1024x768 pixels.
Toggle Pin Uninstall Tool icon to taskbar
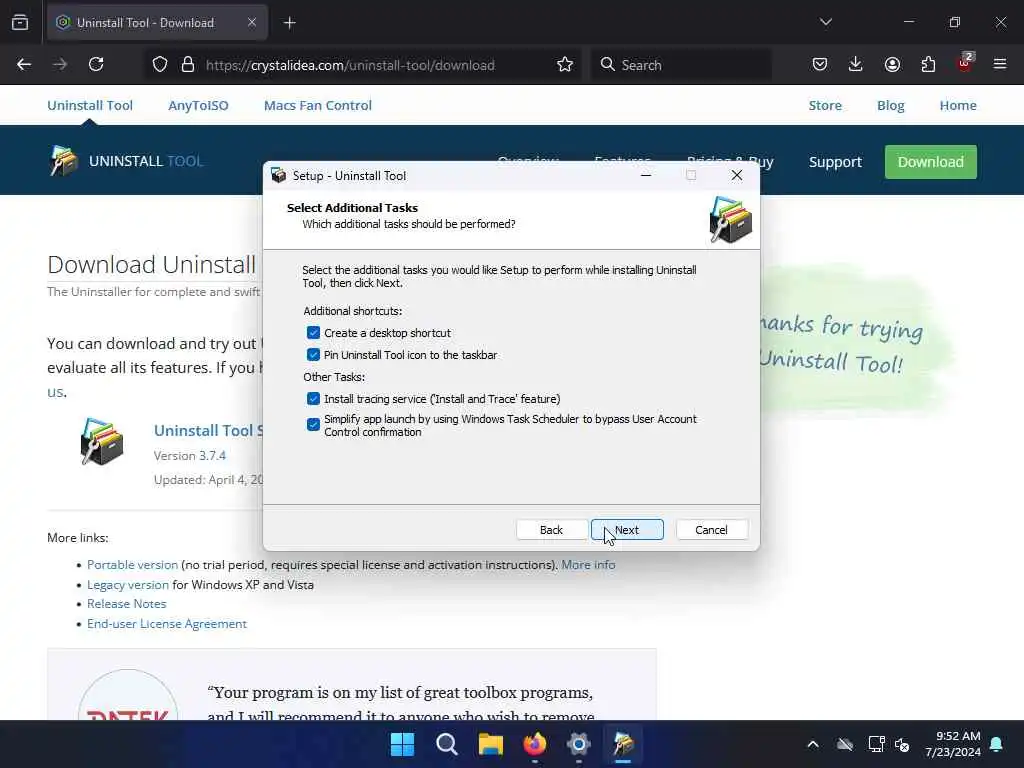[x=313, y=355]
